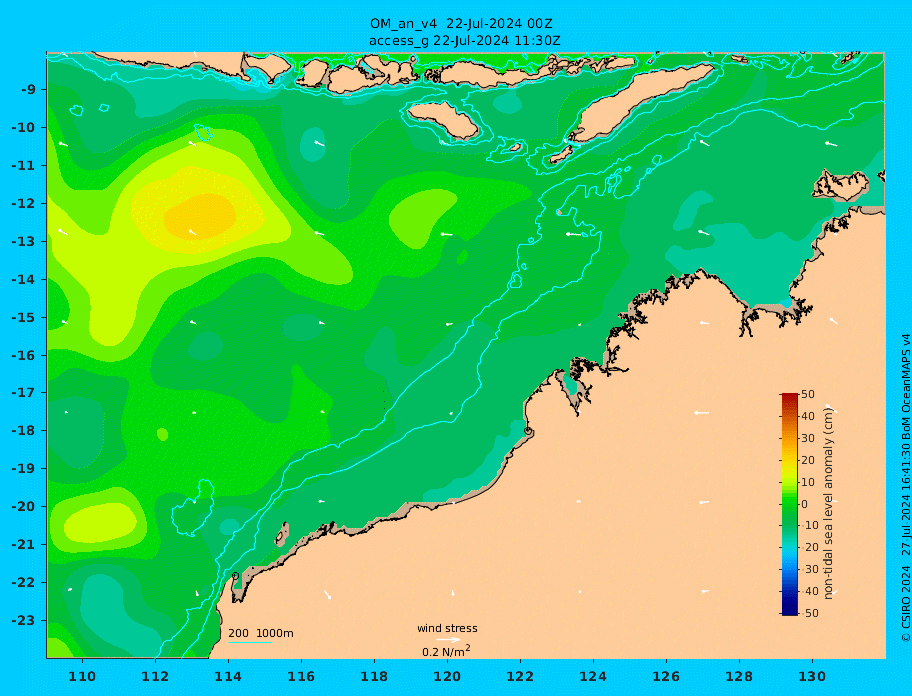Click longitude axis label 130
The image size is (912, 696).
[812, 676]
